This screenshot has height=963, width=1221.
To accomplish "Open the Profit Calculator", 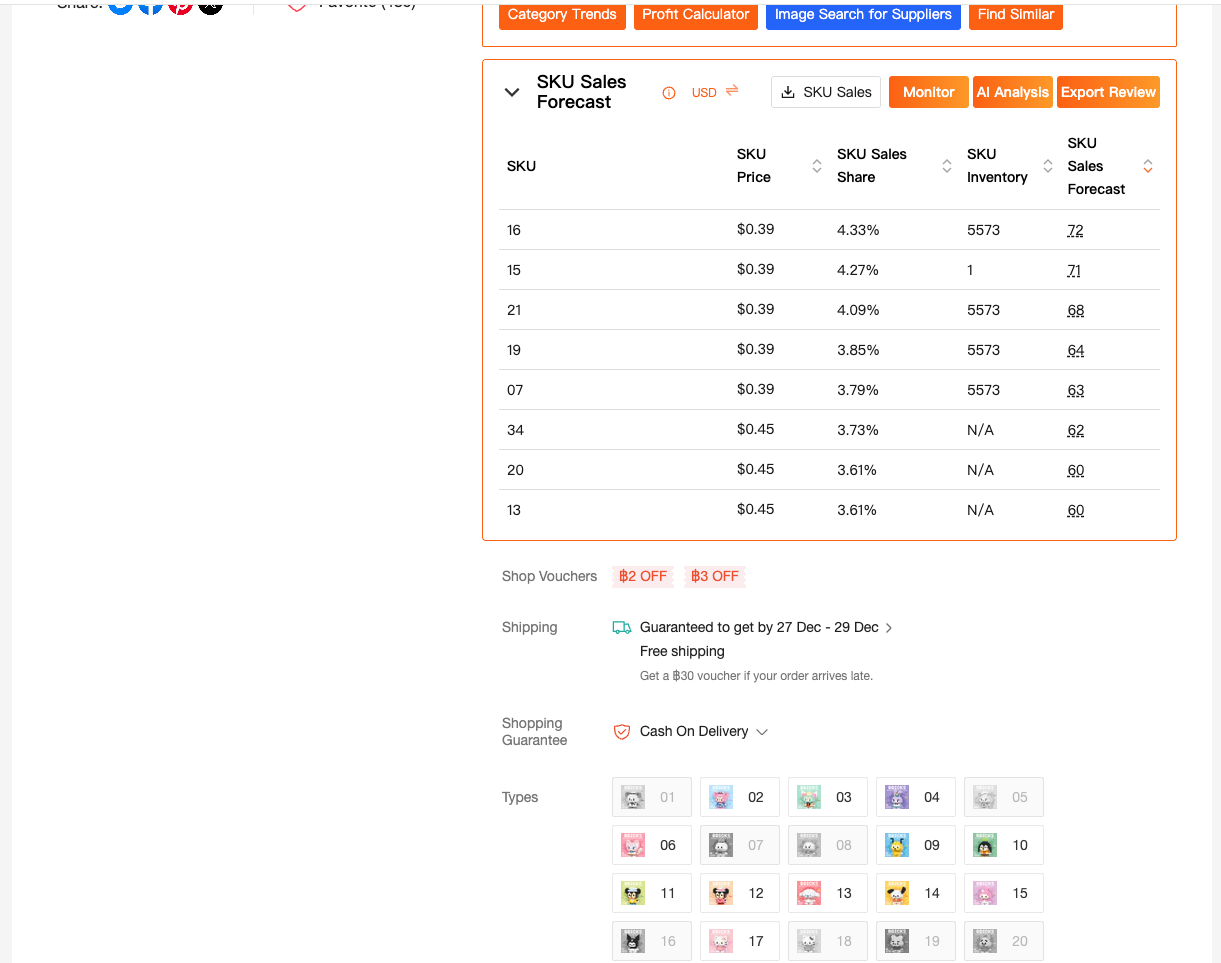I will pos(696,15).
